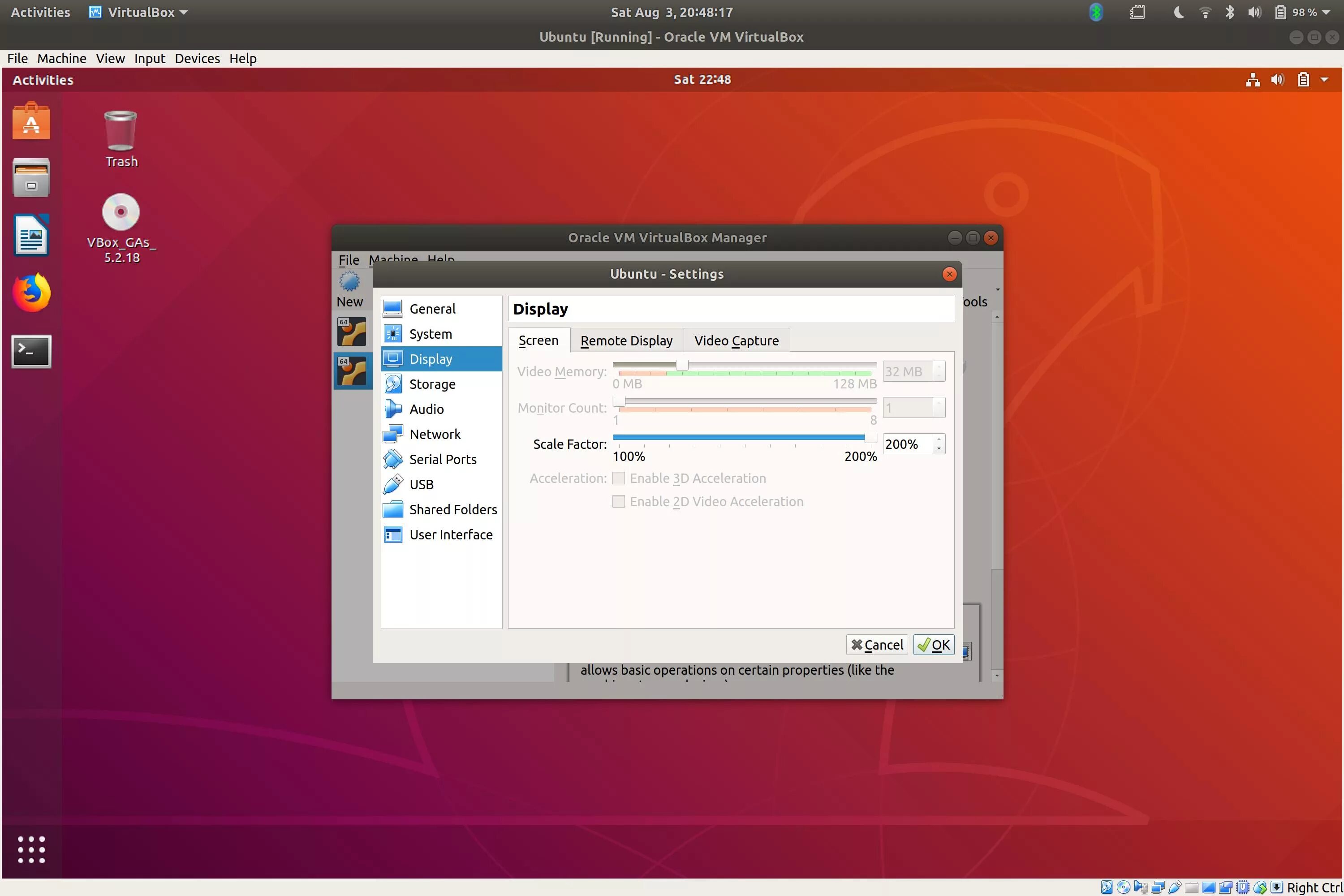The image size is (1344, 896).
Task: Open host system tray dropdown arrow
Action: [1326, 12]
